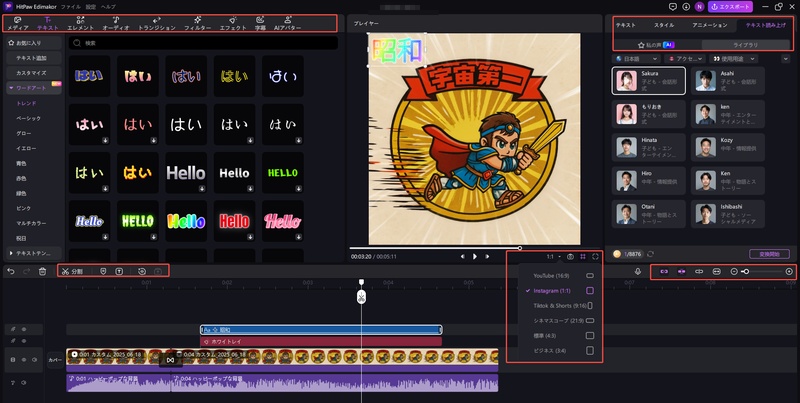Mute the main video track audio
This screenshot has height=403, width=800.
(34, 360)
